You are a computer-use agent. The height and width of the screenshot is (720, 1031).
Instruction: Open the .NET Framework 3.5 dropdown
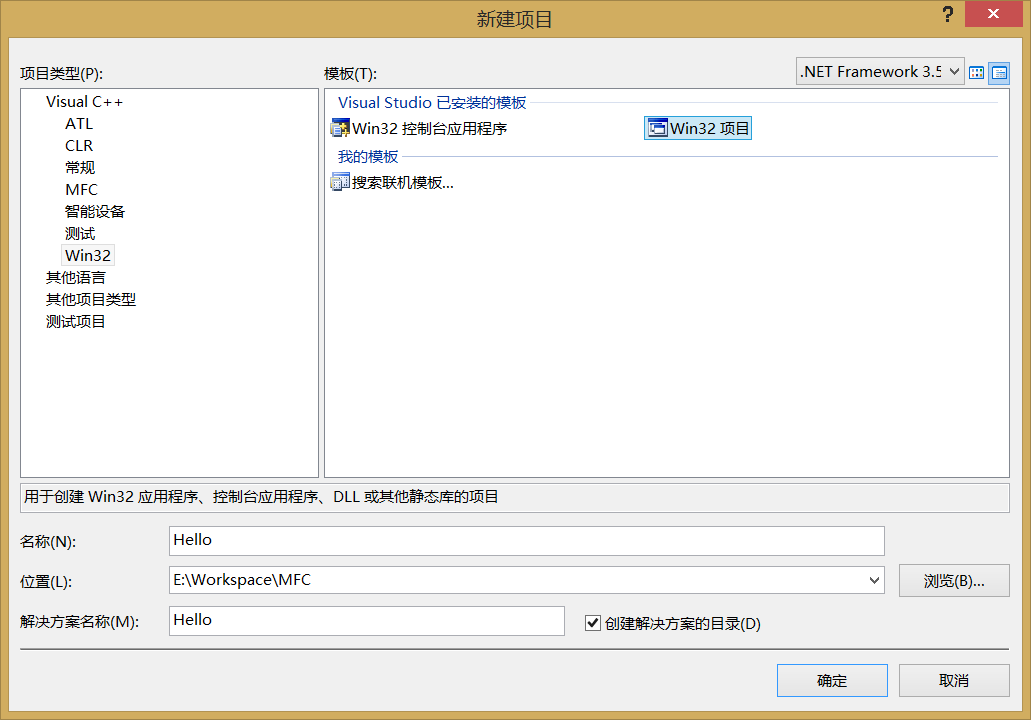[880, 72]
